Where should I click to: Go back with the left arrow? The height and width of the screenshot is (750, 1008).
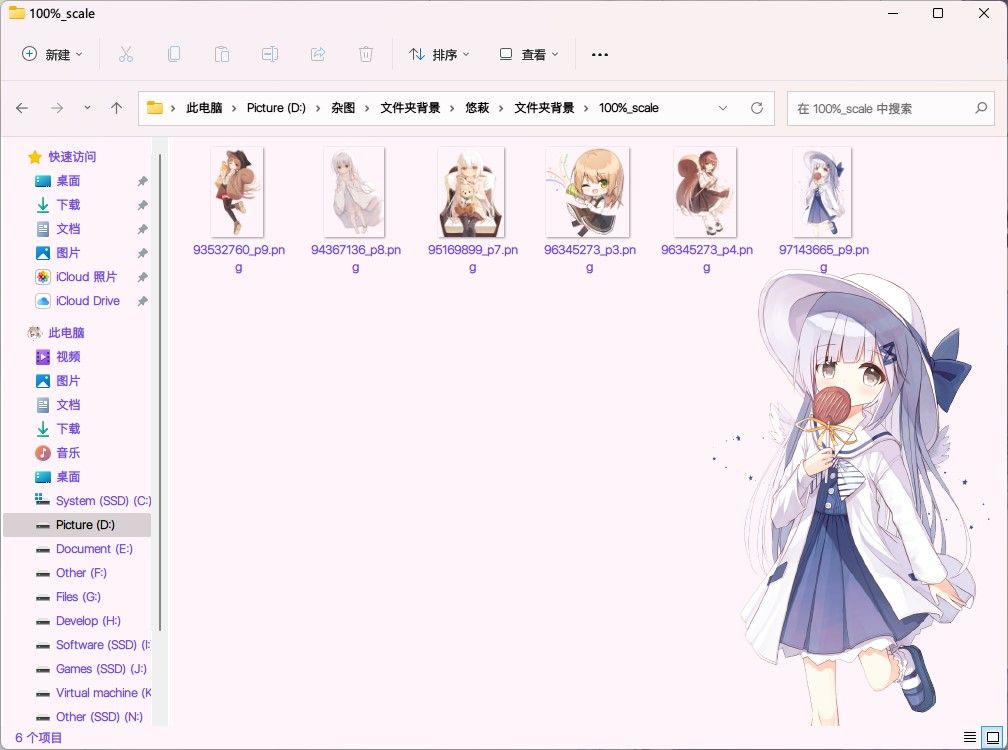(x=22, y=108)
